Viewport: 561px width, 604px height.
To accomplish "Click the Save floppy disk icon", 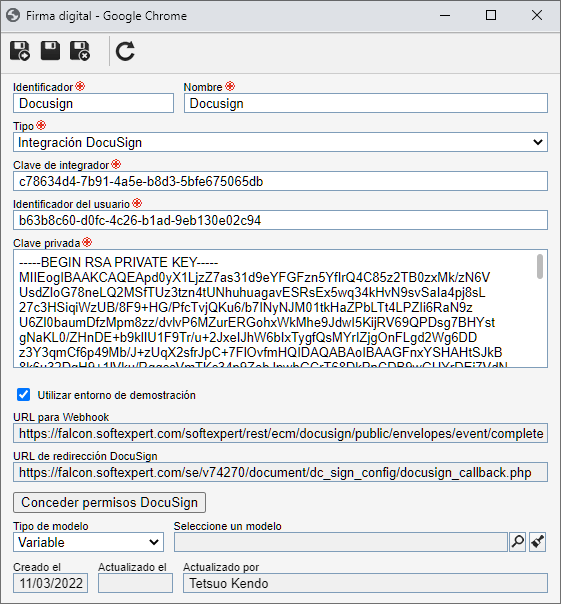I will point(50,50).
